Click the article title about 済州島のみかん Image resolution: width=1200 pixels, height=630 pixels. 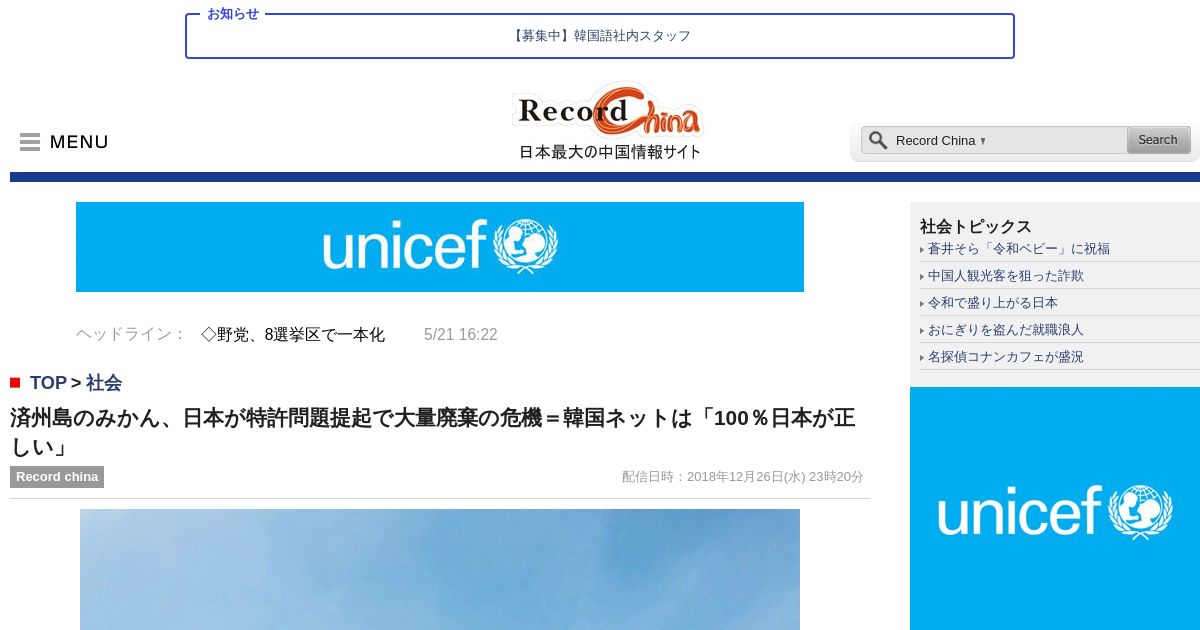click(x=433, y=432)
